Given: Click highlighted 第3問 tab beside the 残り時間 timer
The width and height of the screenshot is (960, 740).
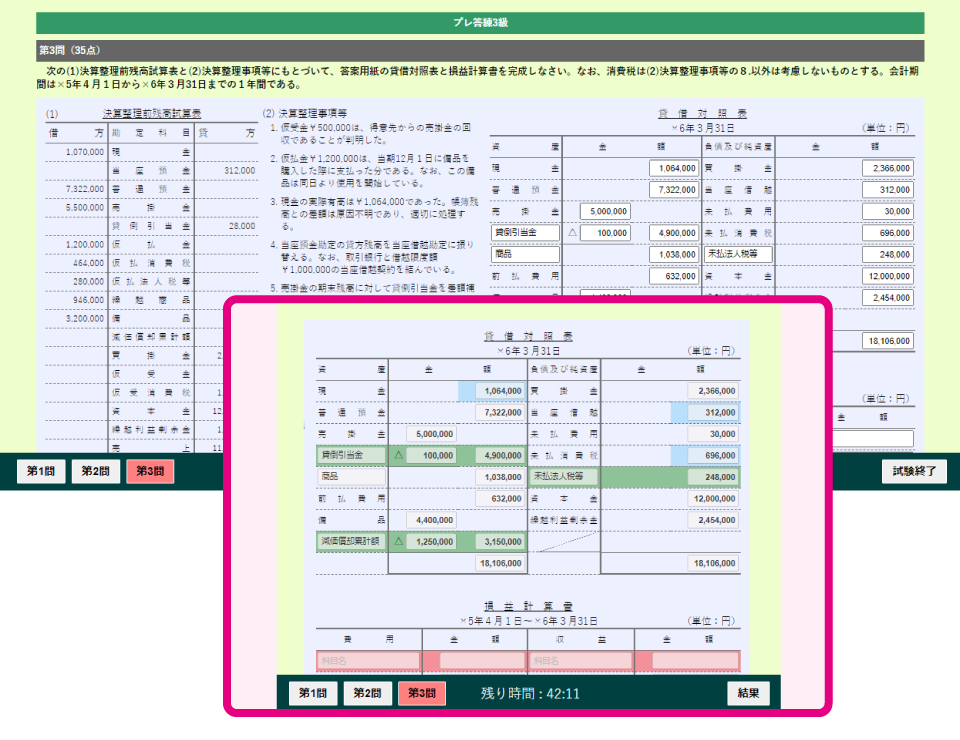Looking at the screenshot, I should [x=421, y=693].
